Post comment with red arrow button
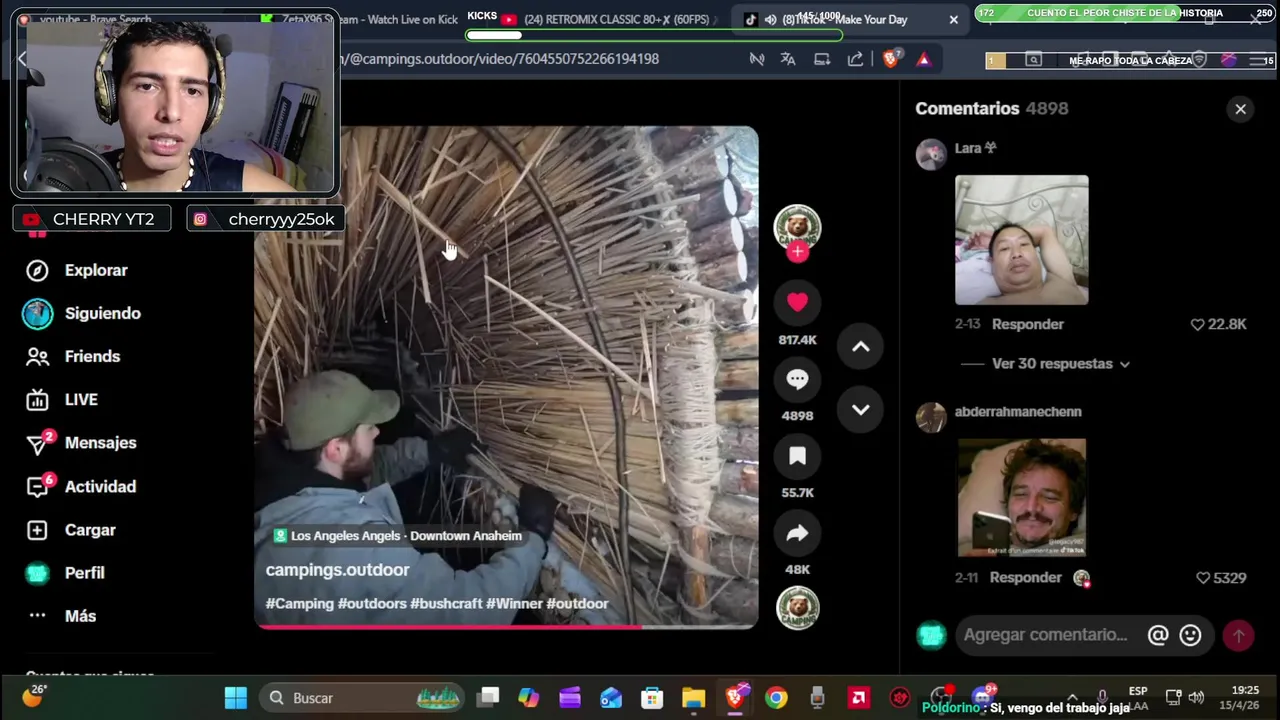 coord(1238,635)
